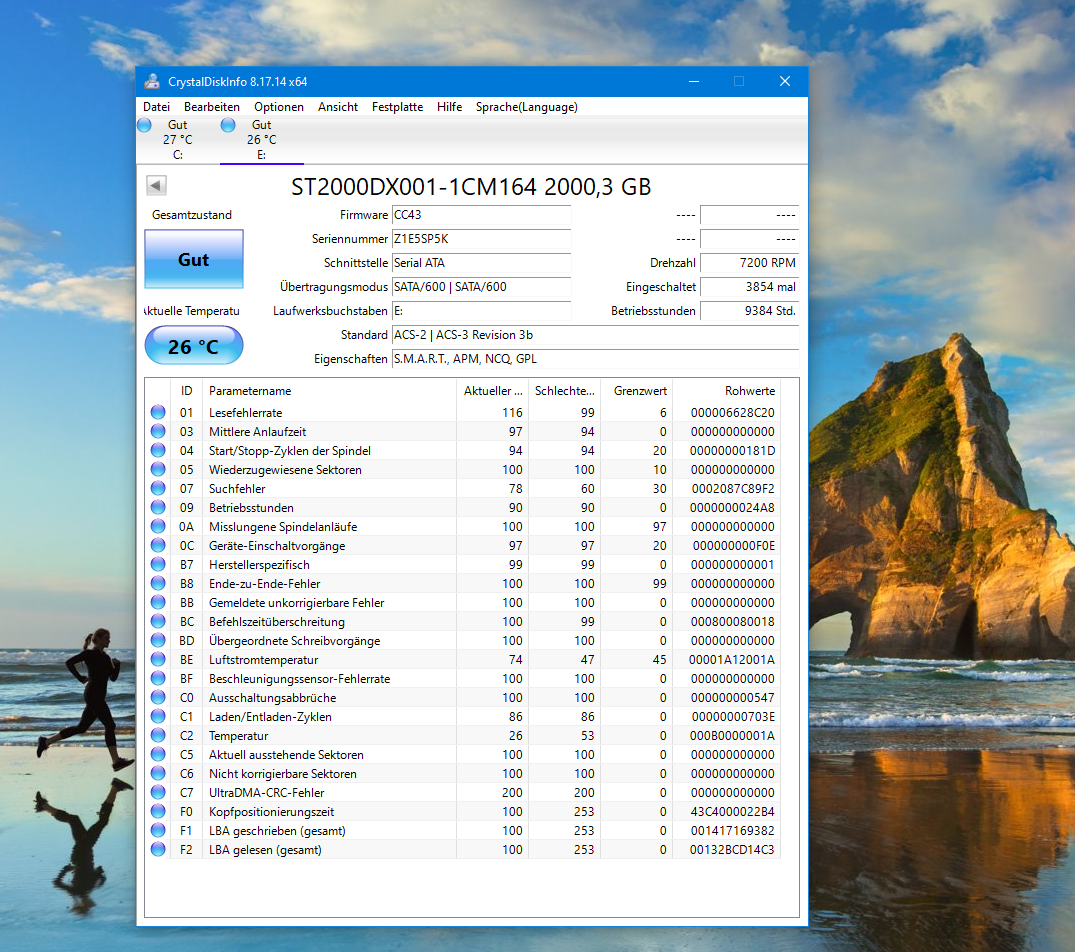Click the Betriebsstunden value 9384 Std.
The width and height of the screenshot is (1075, 952).
pyautogui.click(x=749, y=311)
